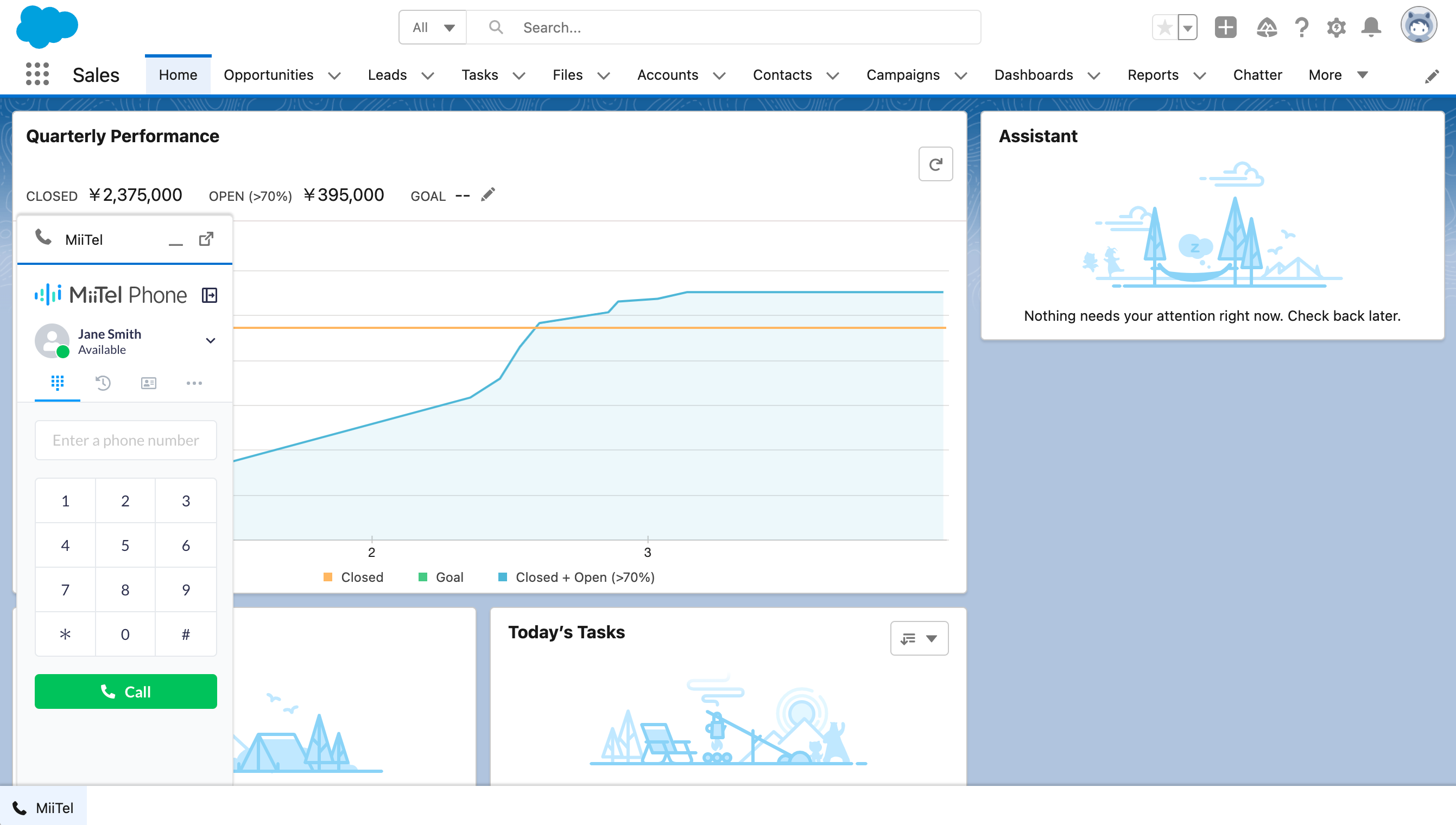Open the Reports tab
The height and width of the screenshot is (825, 1456).
[1153, 75]
